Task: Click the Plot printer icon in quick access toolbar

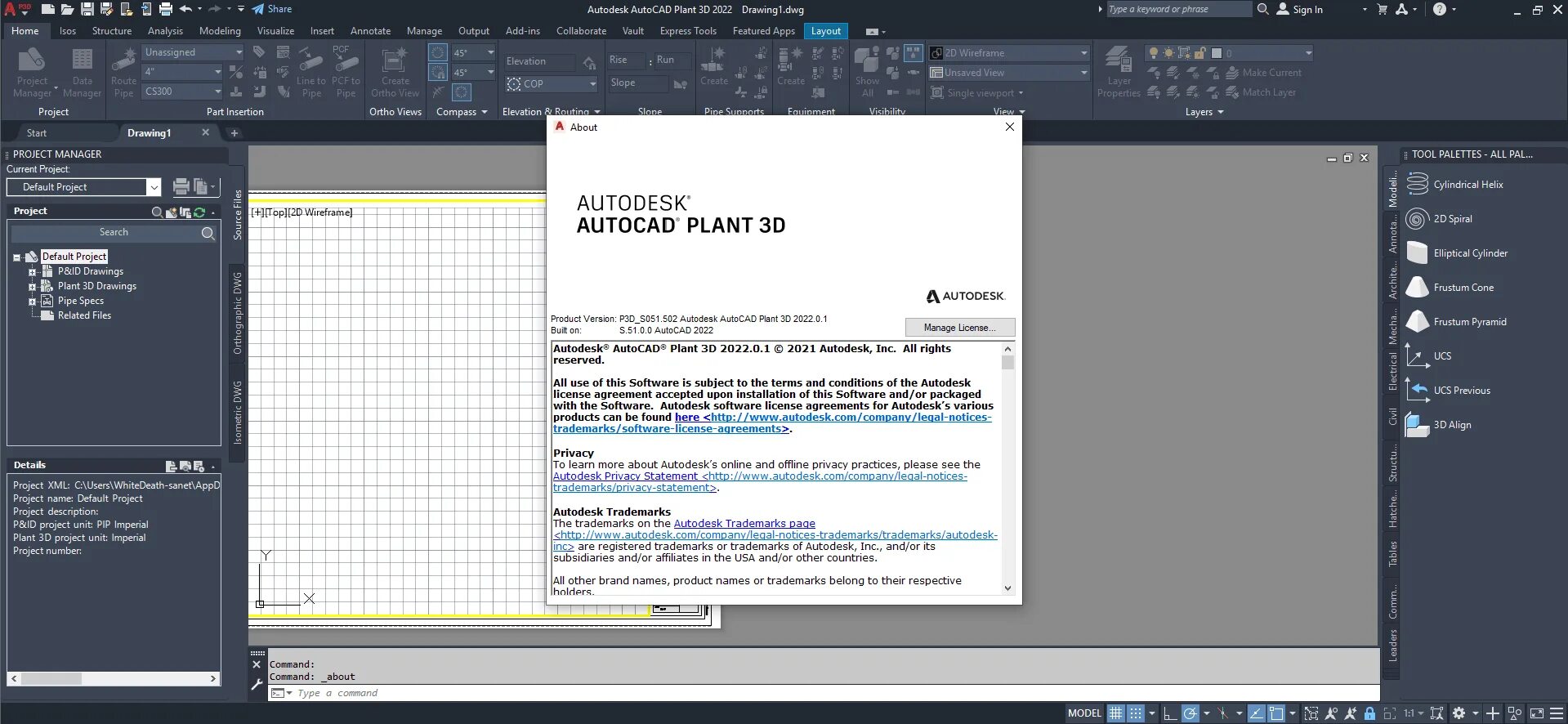Action: click(x=165, y=9)
